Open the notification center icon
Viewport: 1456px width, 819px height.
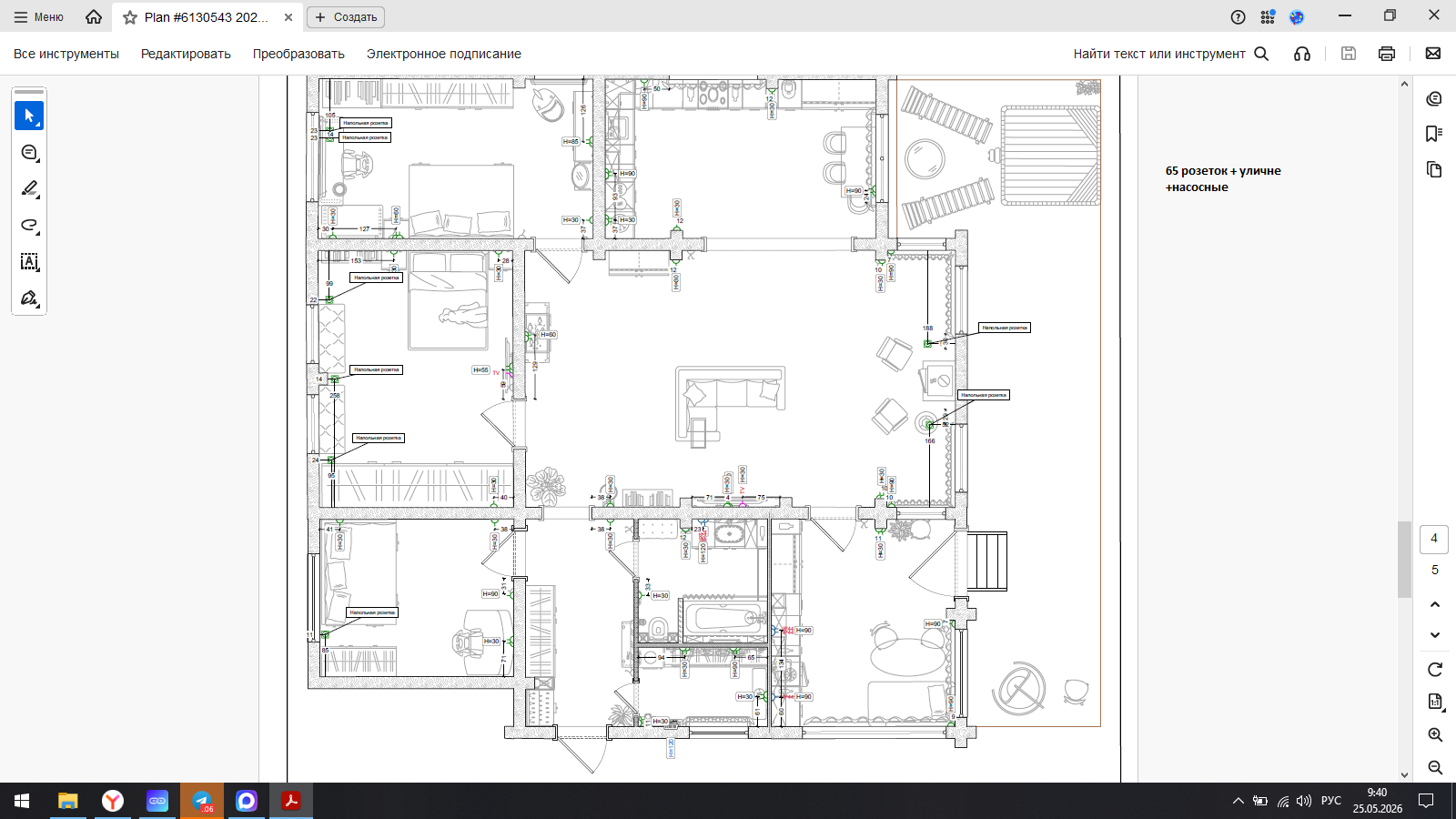point(1426,801)
